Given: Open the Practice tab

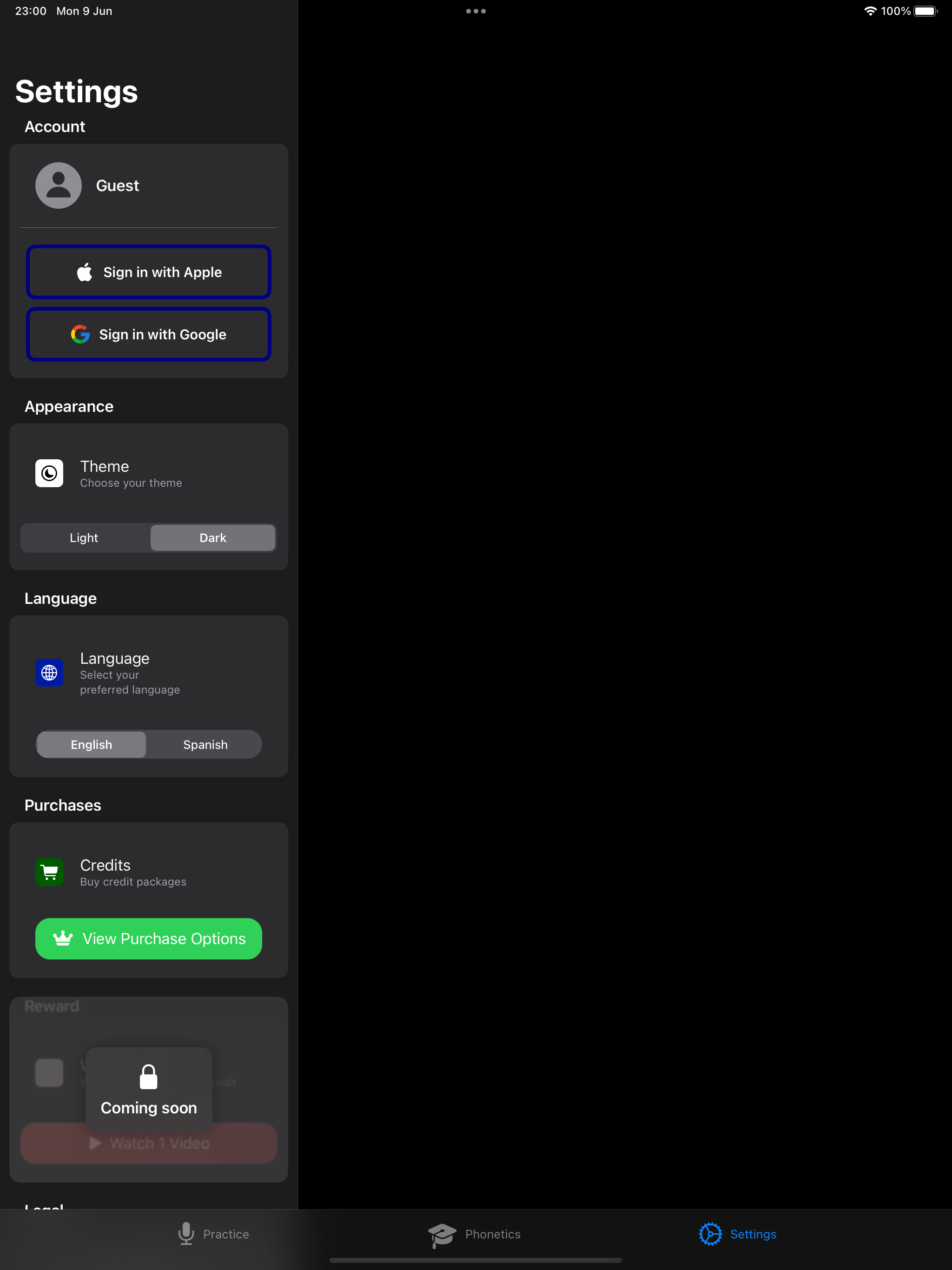Looking at the screenshot, I should click(213, 1234).
